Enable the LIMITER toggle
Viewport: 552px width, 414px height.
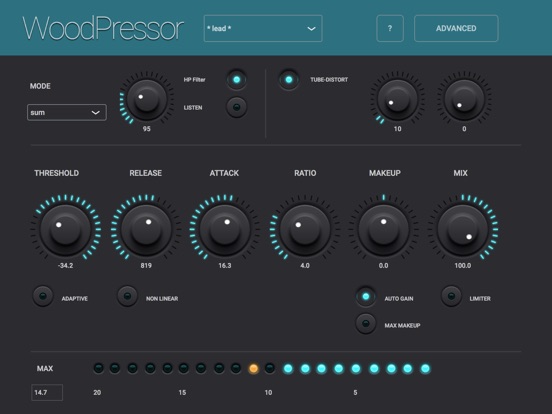tap(451, 296)
